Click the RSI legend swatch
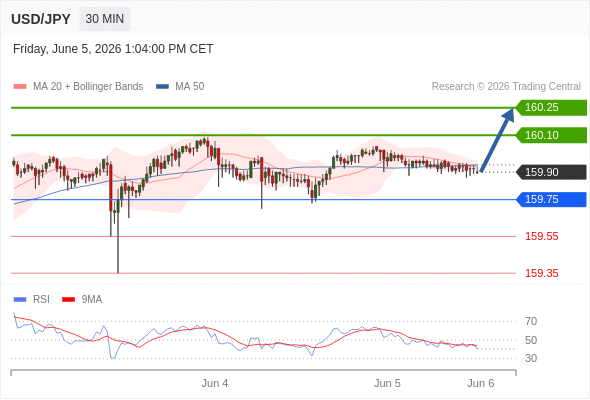590x400 pixels. [20, 300]
